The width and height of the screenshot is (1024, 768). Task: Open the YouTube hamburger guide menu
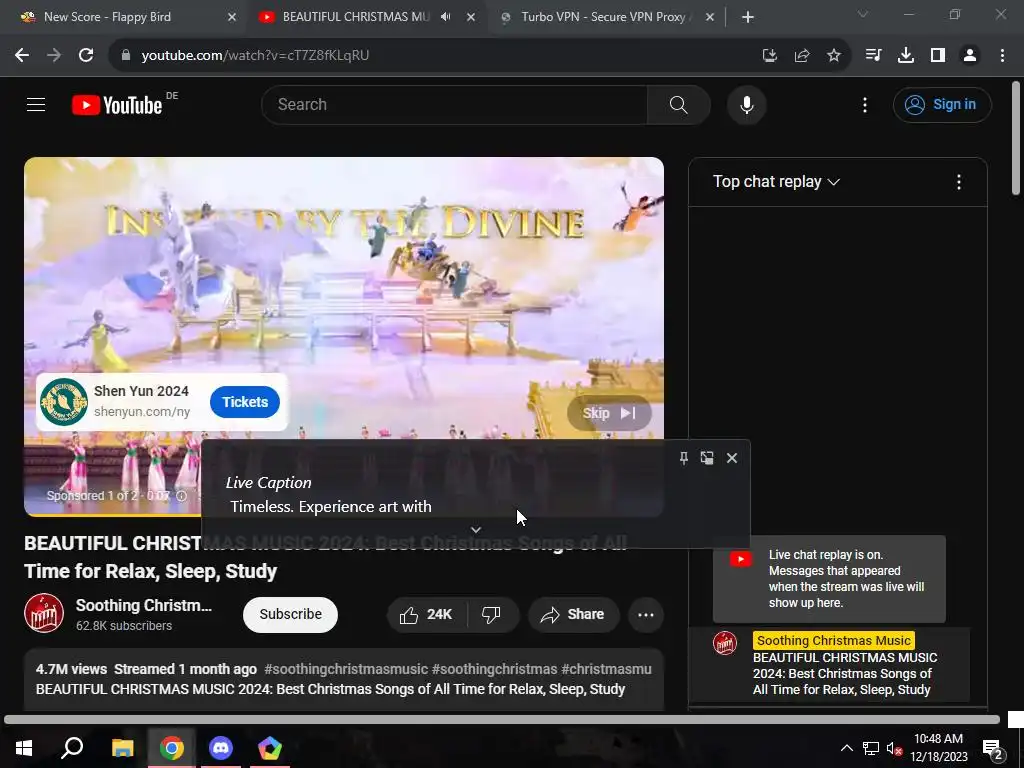(x=36, y=104)
